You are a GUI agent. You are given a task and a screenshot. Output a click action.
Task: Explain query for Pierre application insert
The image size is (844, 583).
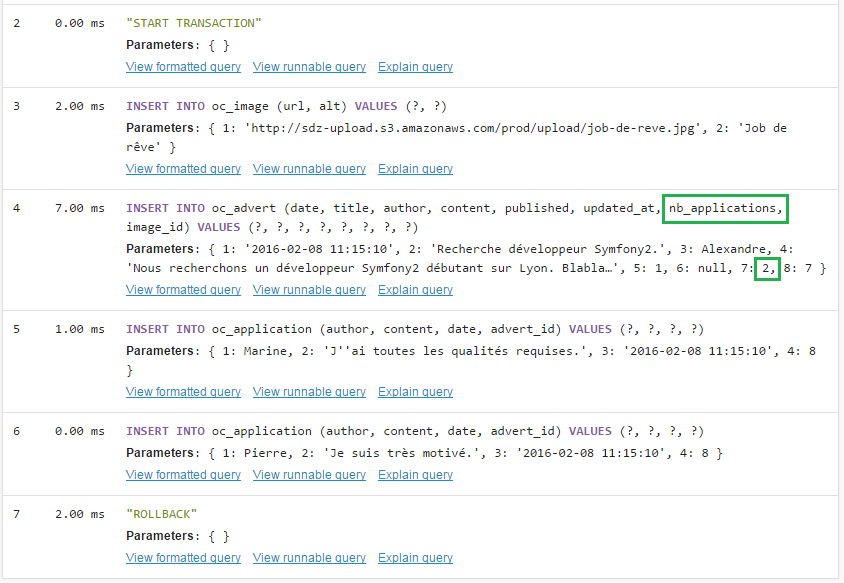(415, 474)
